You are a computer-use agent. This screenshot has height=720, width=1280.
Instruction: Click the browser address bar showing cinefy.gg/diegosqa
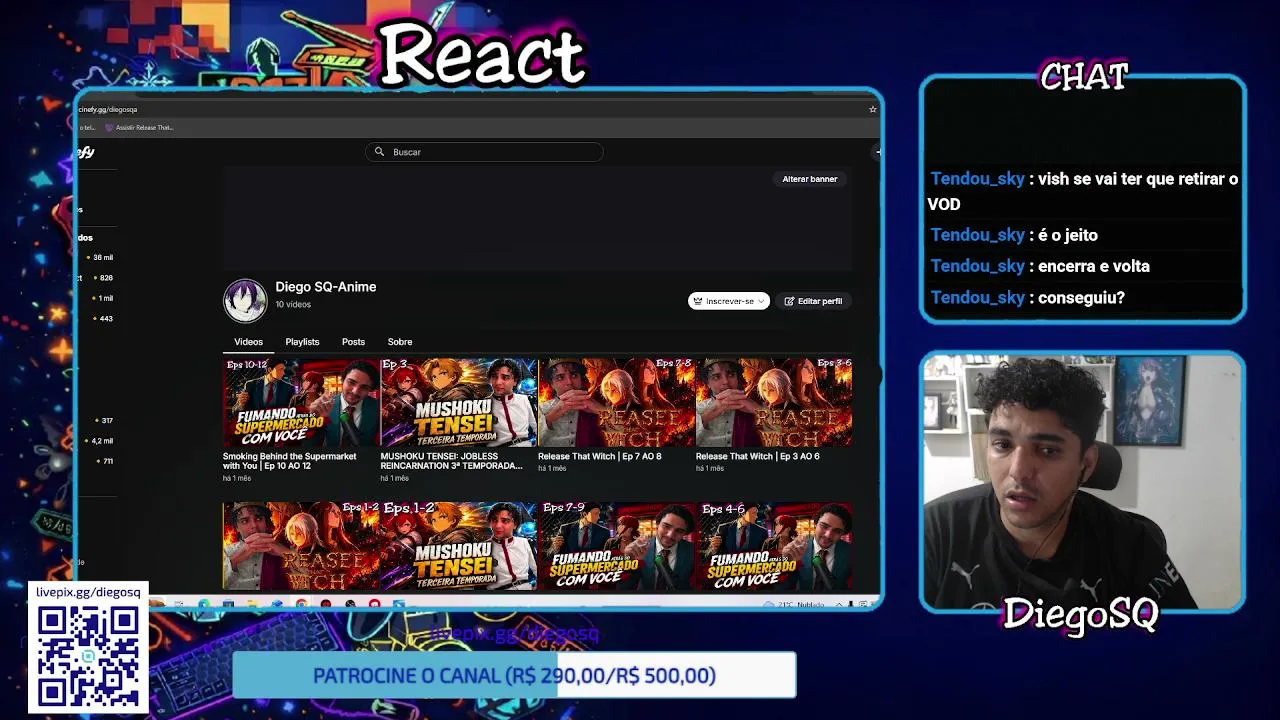[x=108, y=109]
